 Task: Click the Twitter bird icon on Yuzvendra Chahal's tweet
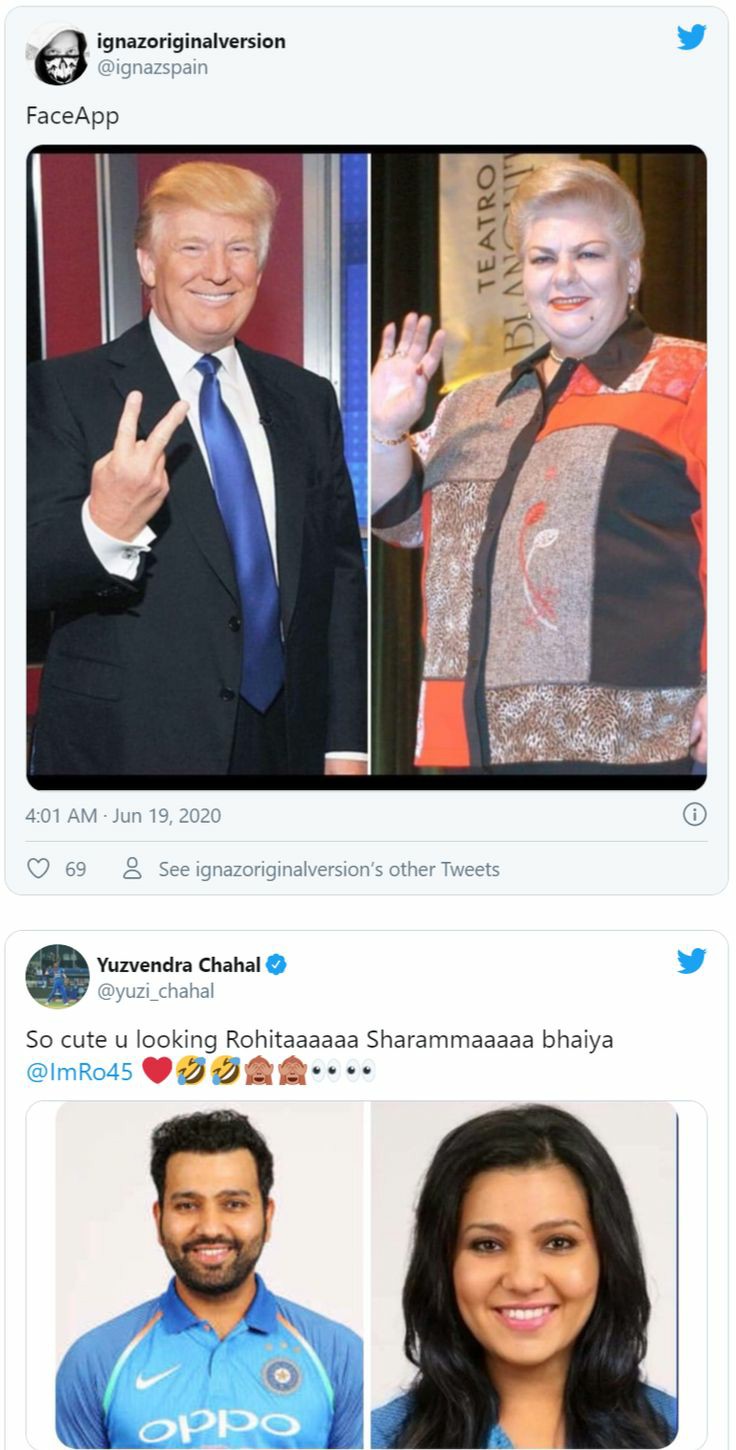tap(691, 961)
